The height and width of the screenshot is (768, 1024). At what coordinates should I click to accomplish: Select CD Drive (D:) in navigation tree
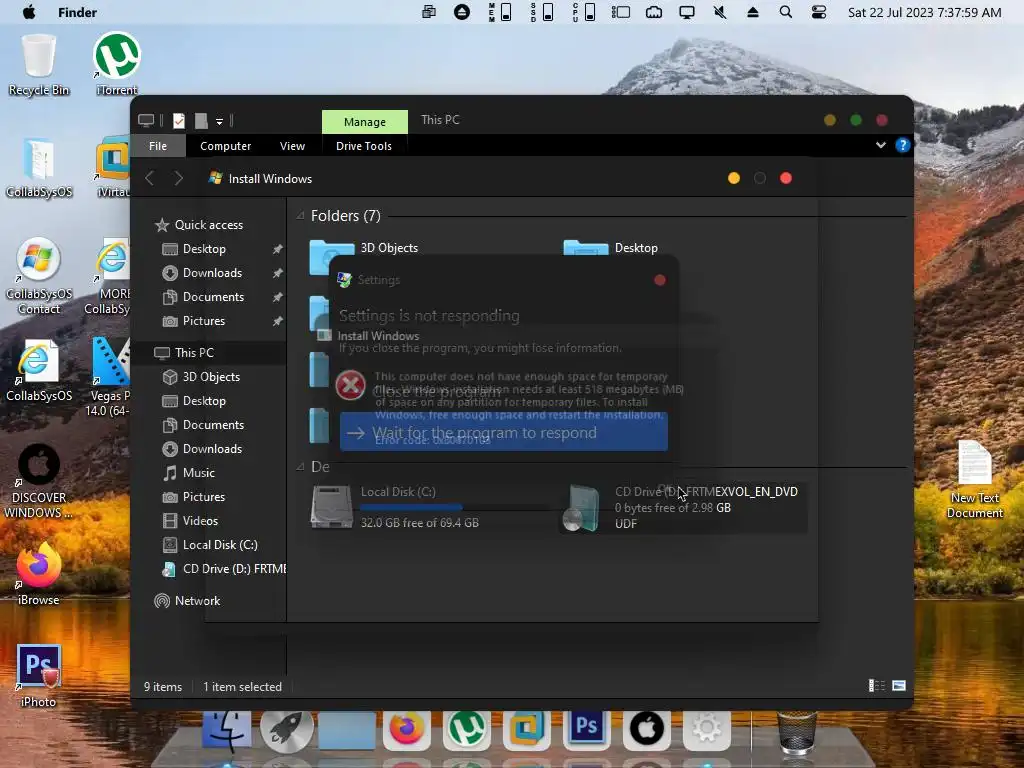pos(224,569)
